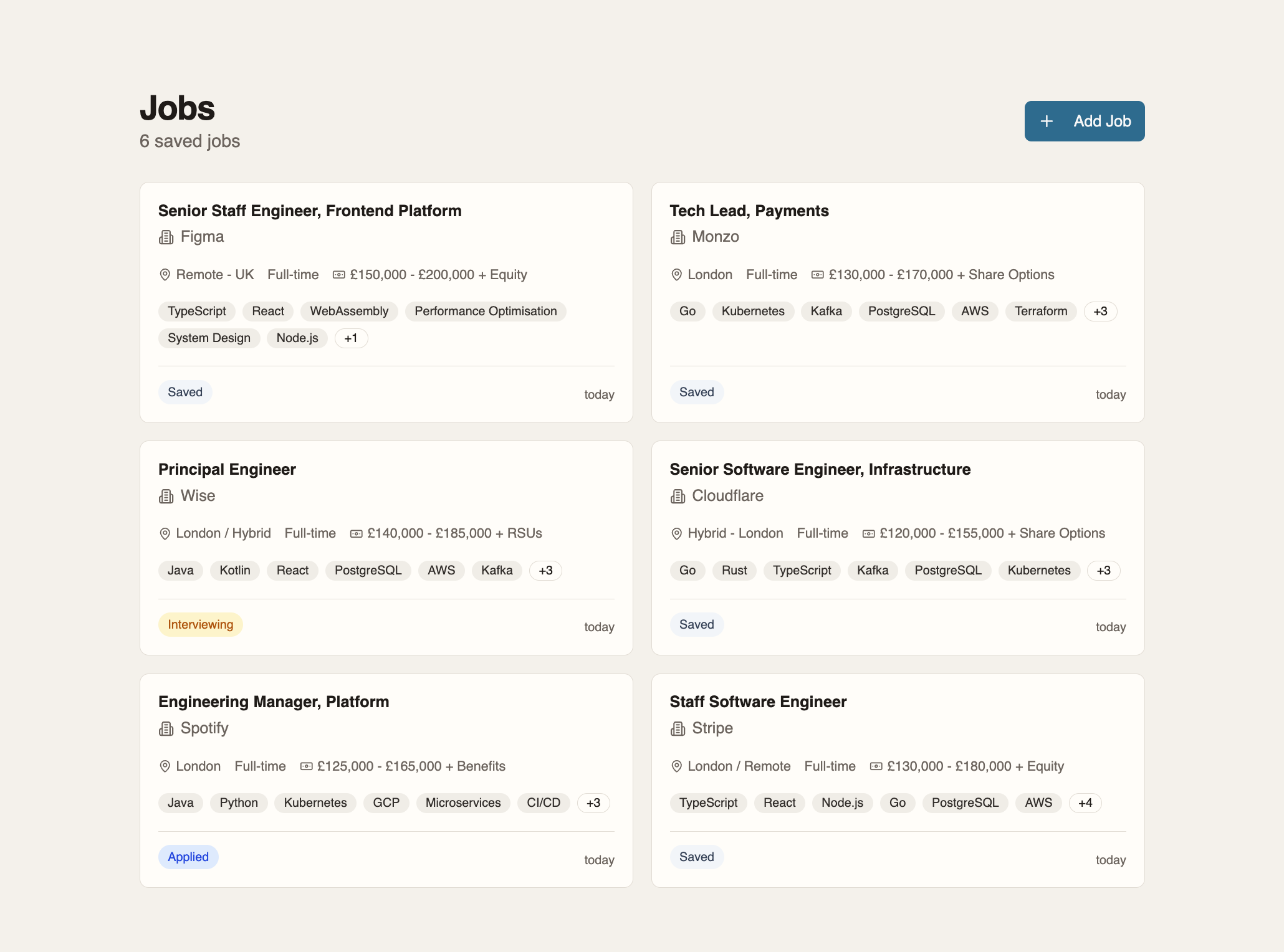Click the location pin beside Remote - UK
The height and width of the screenshot is (952, 1284).
coord(165,275)
